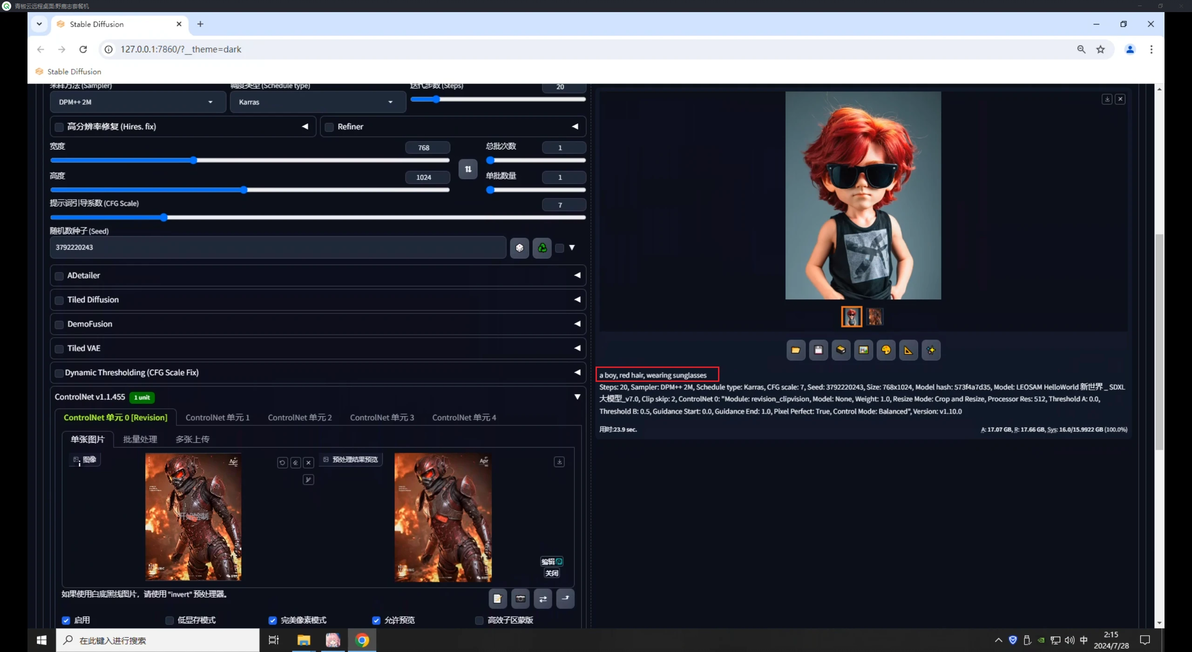Screen dimensions: 1192x652
Task: Click the picture frame send-to-img2img icon
Action: [863, 350]
